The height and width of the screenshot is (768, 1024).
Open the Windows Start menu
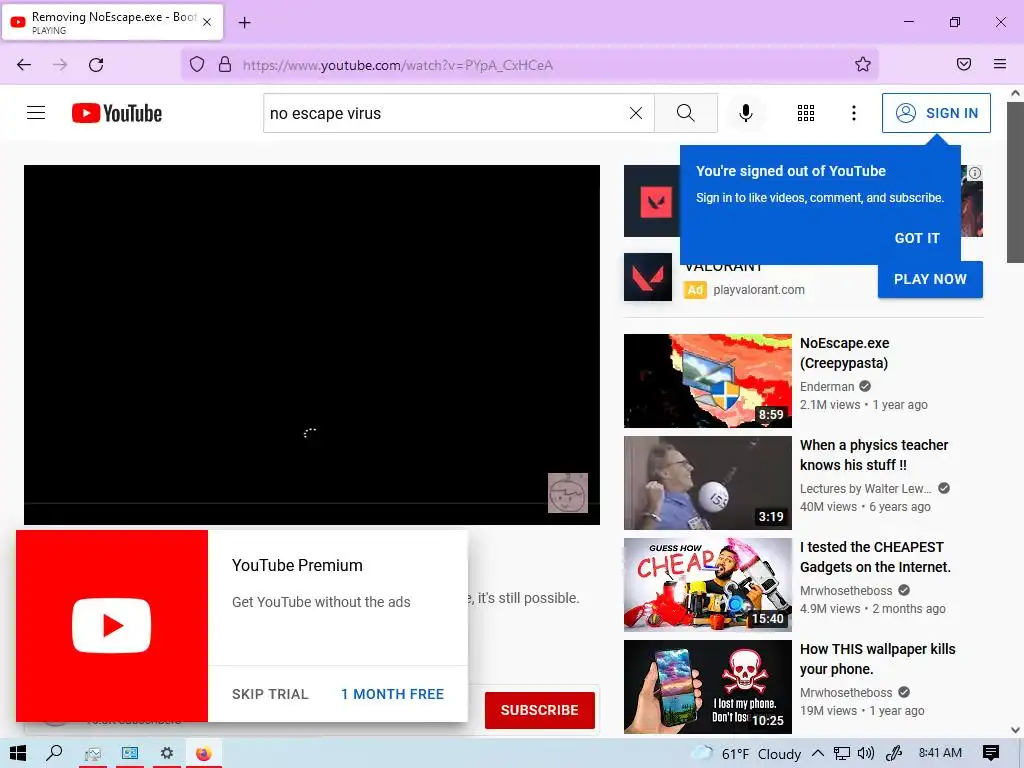click(x=18, y=754)
